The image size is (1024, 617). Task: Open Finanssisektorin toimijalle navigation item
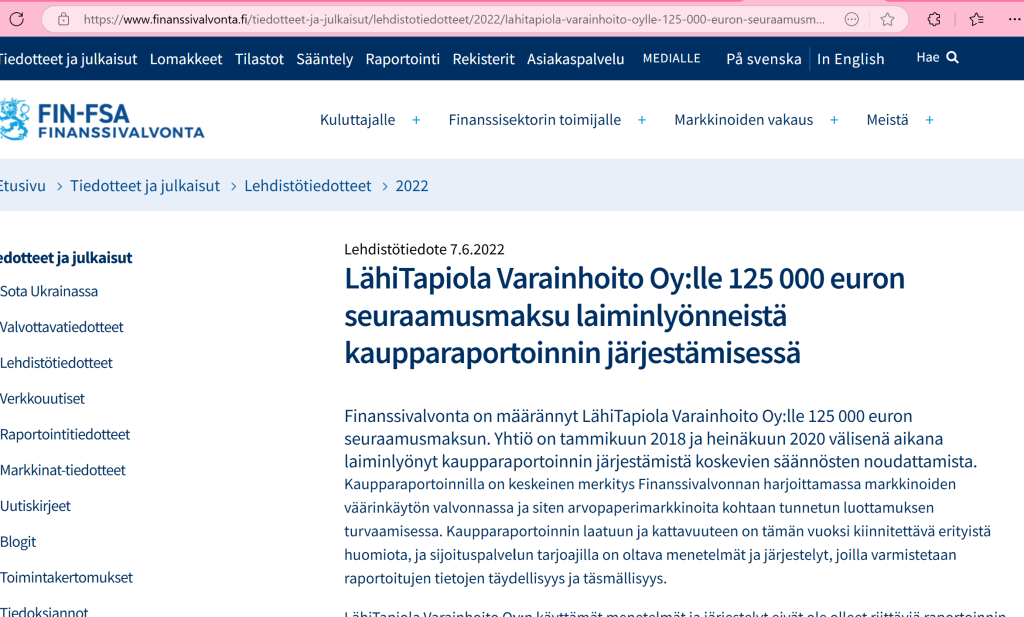click(535, 120)
